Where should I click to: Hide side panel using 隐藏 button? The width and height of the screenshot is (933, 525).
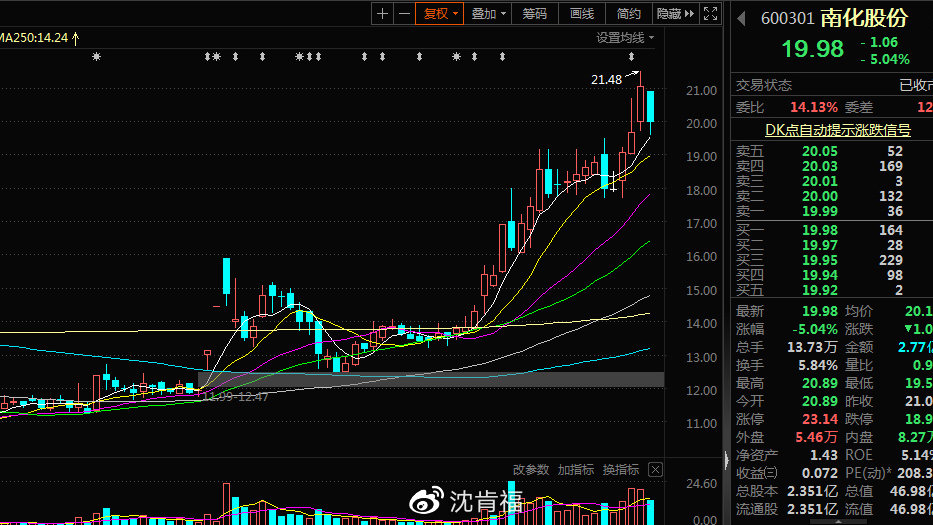pos(674,14)
